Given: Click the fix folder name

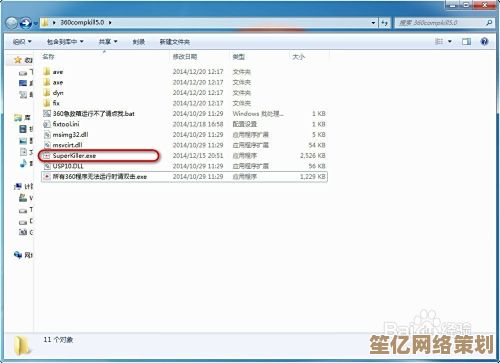Looking at the screenshot, I should click(56, 103).
